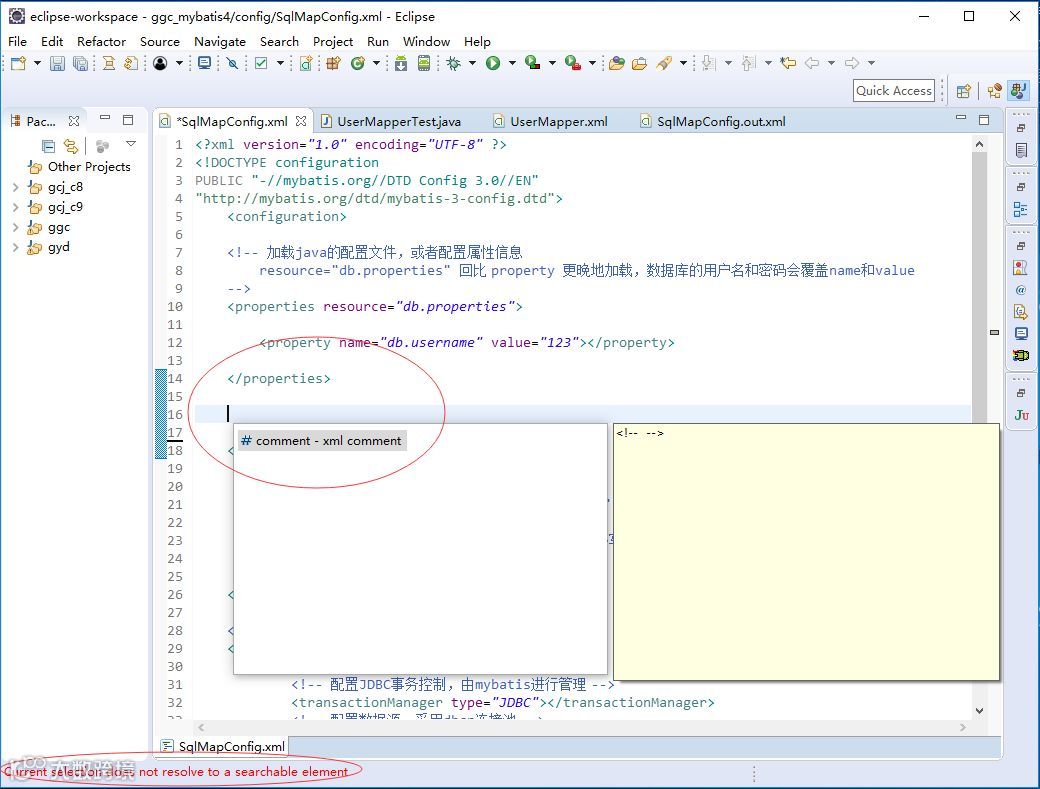Screen dimensions: 1040x789
Task: Click Collapse All icon in Package Explorer
Action: (x=48, y=145)
